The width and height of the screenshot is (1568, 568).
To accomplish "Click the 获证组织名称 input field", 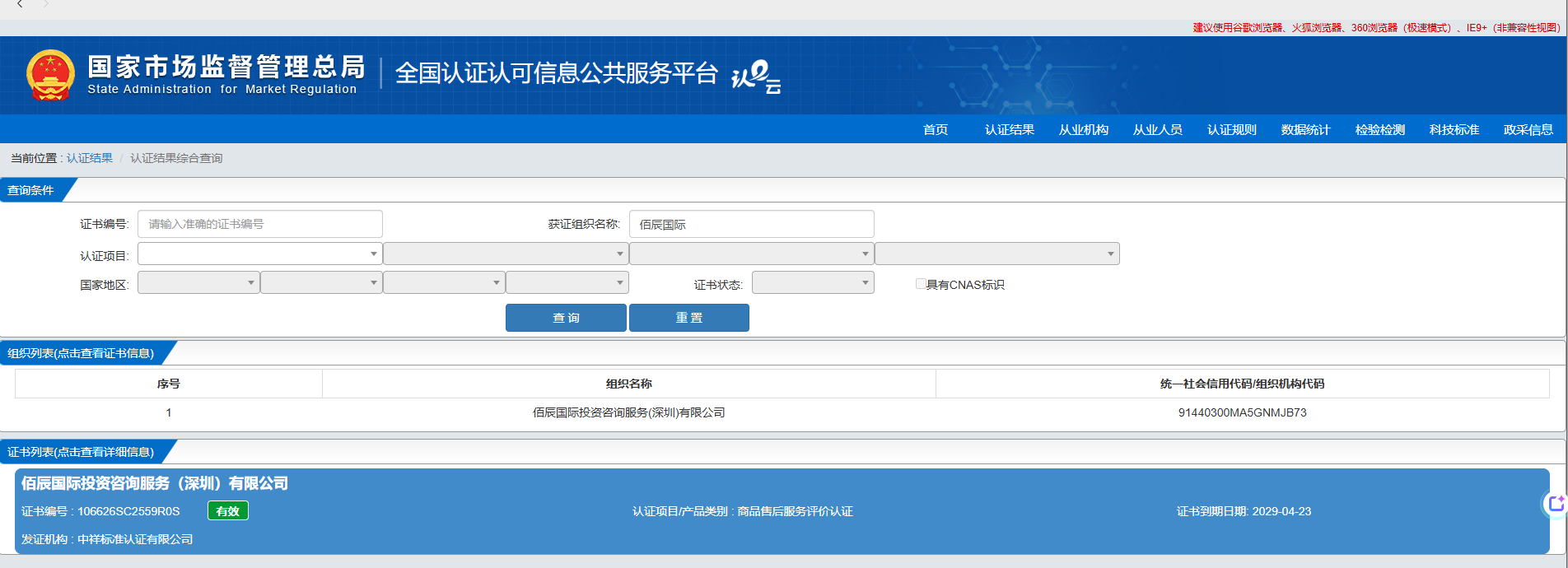I will pyautogui.click(x=751, y=224).
